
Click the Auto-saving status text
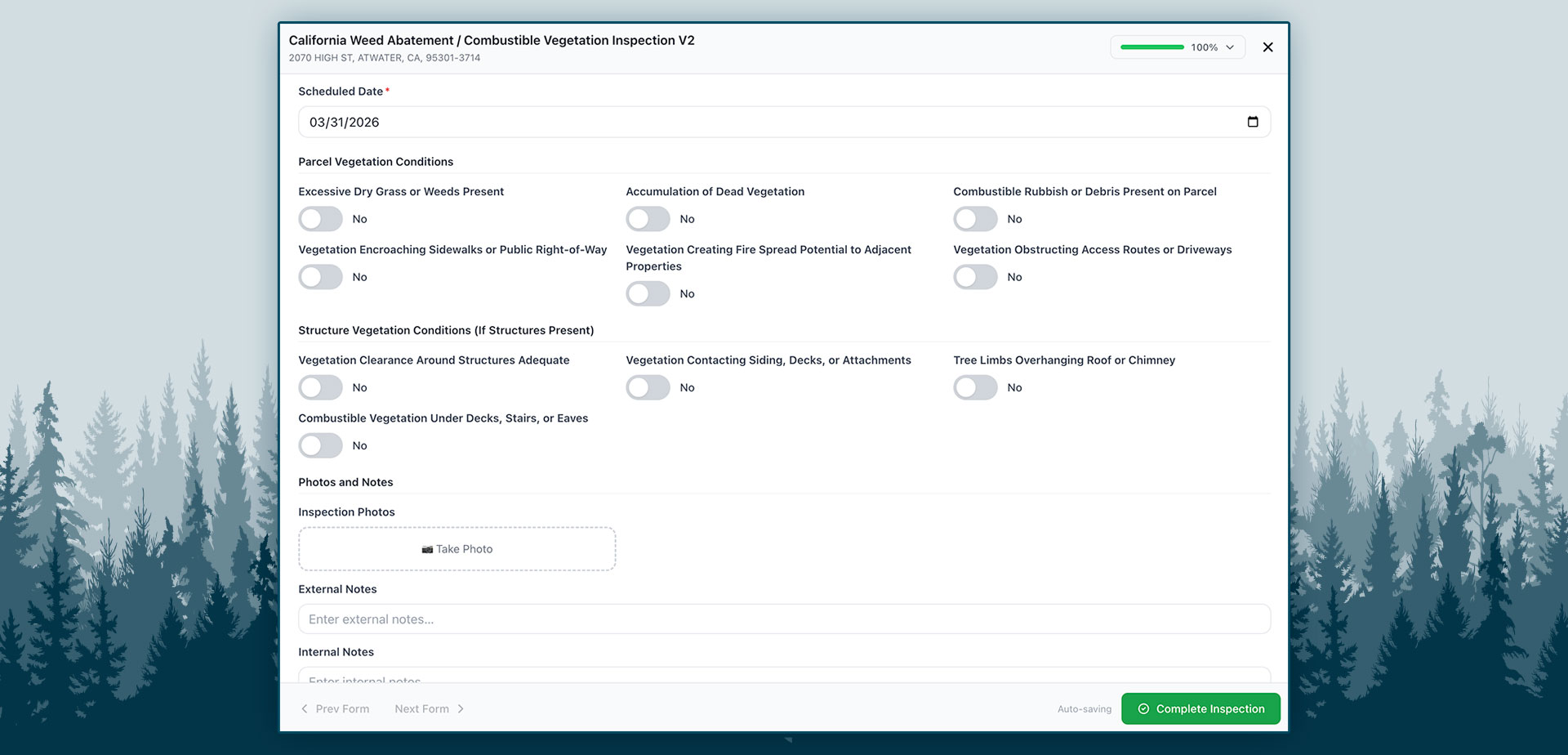(x=1085, y=709)
